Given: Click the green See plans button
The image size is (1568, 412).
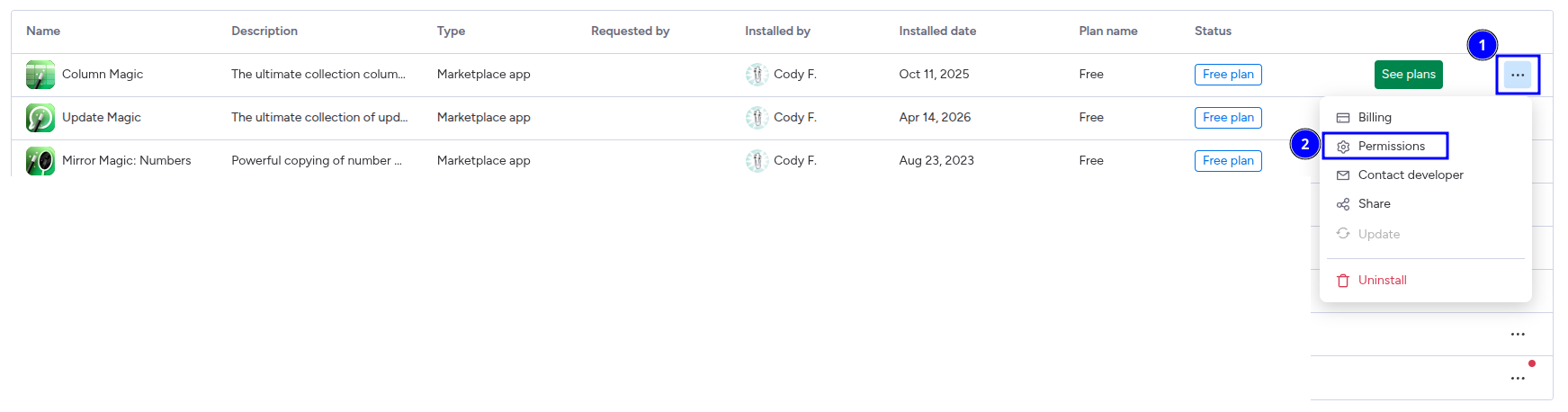Looking at the screenshot, I should (1408, 75).
